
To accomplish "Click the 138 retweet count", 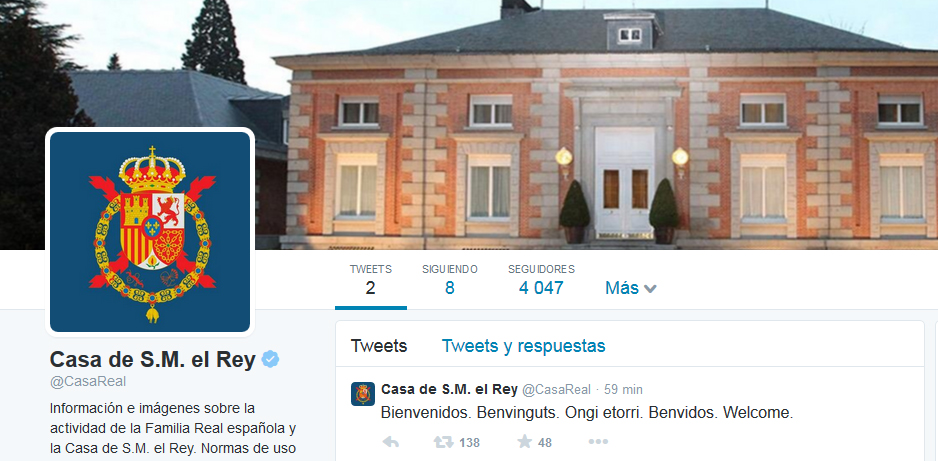I will (470, 443).
